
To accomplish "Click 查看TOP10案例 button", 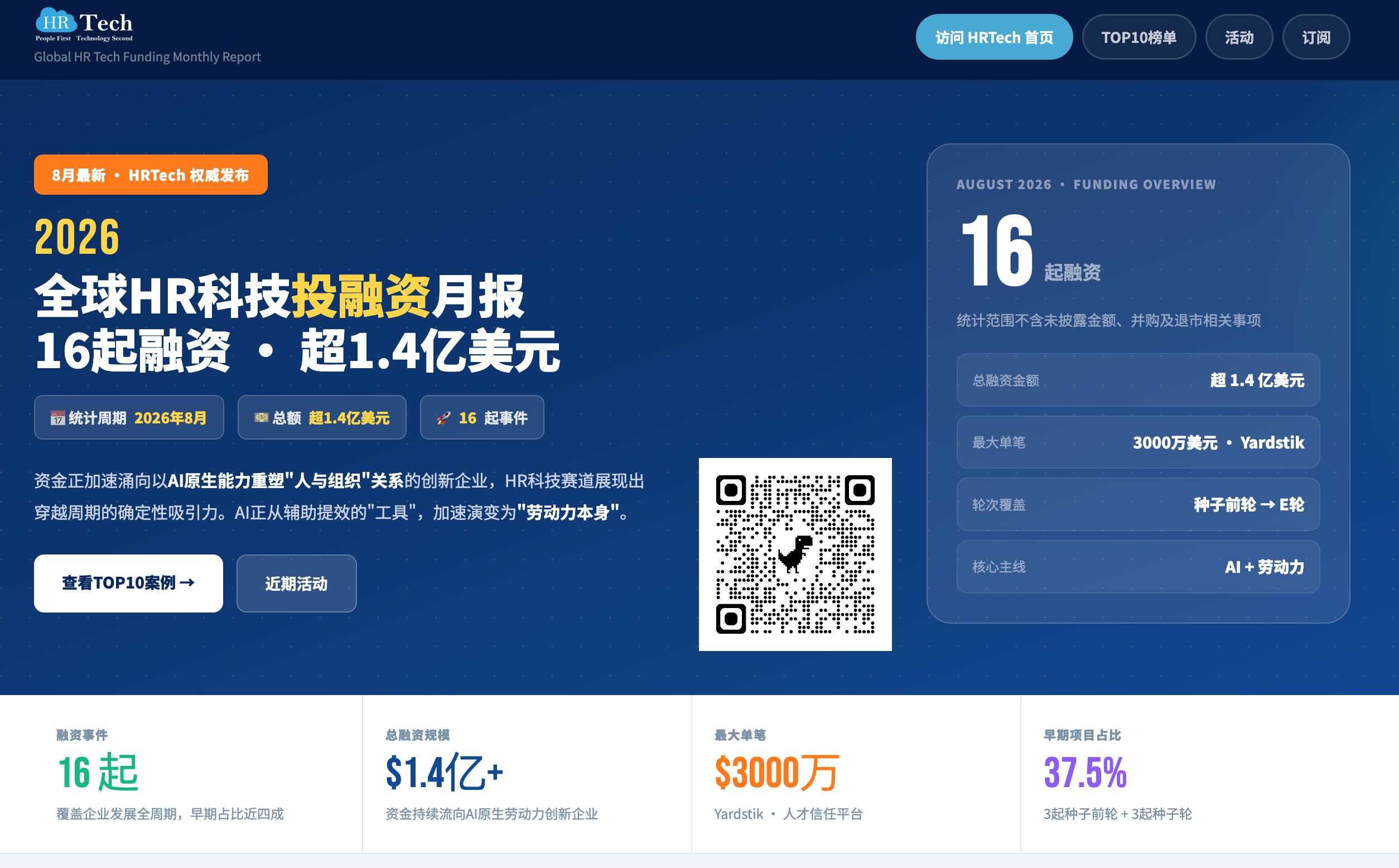I will 129,584.
